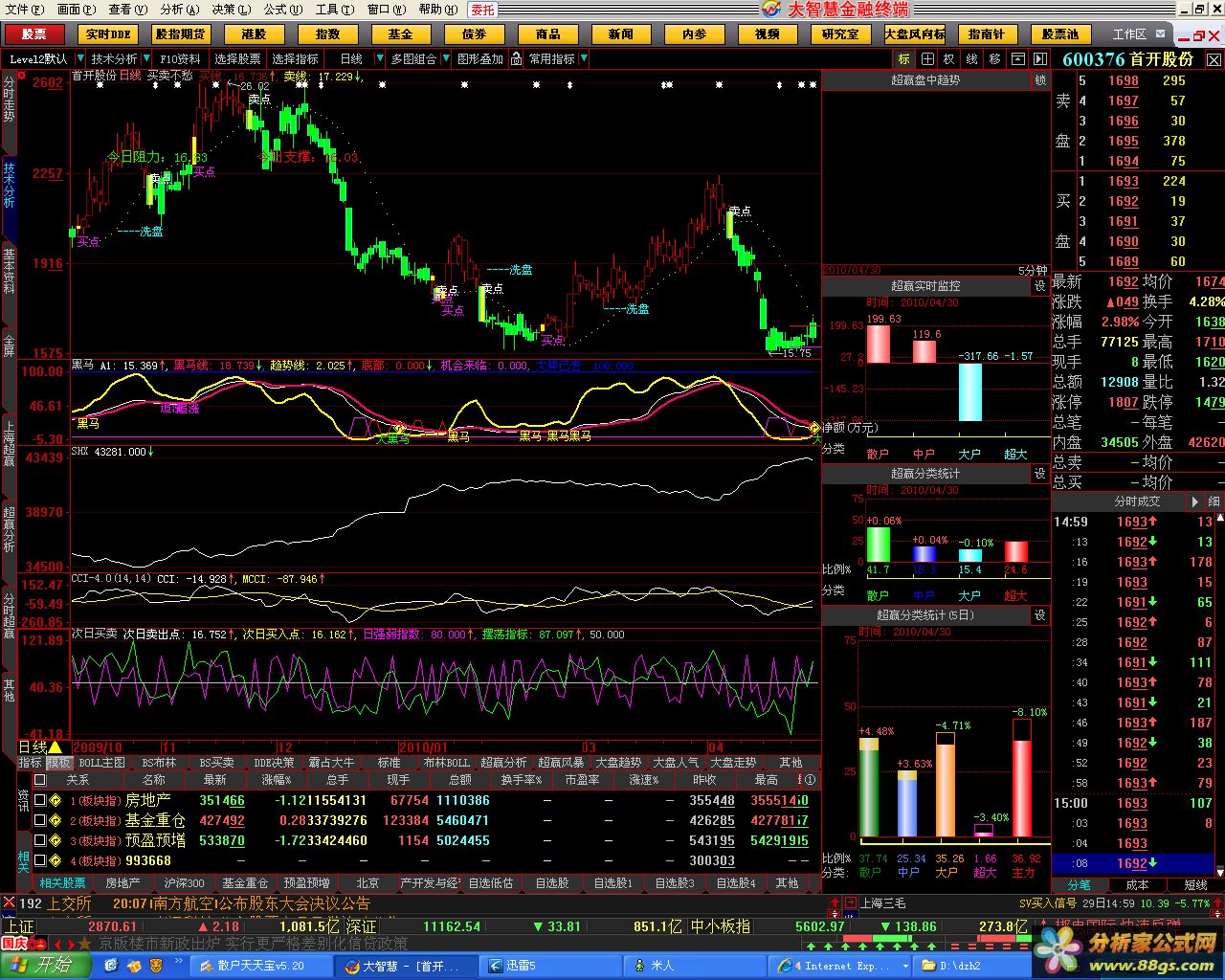
Task: Click the 移 move icon in chart toolbar
Action: (x=994, y=59)
